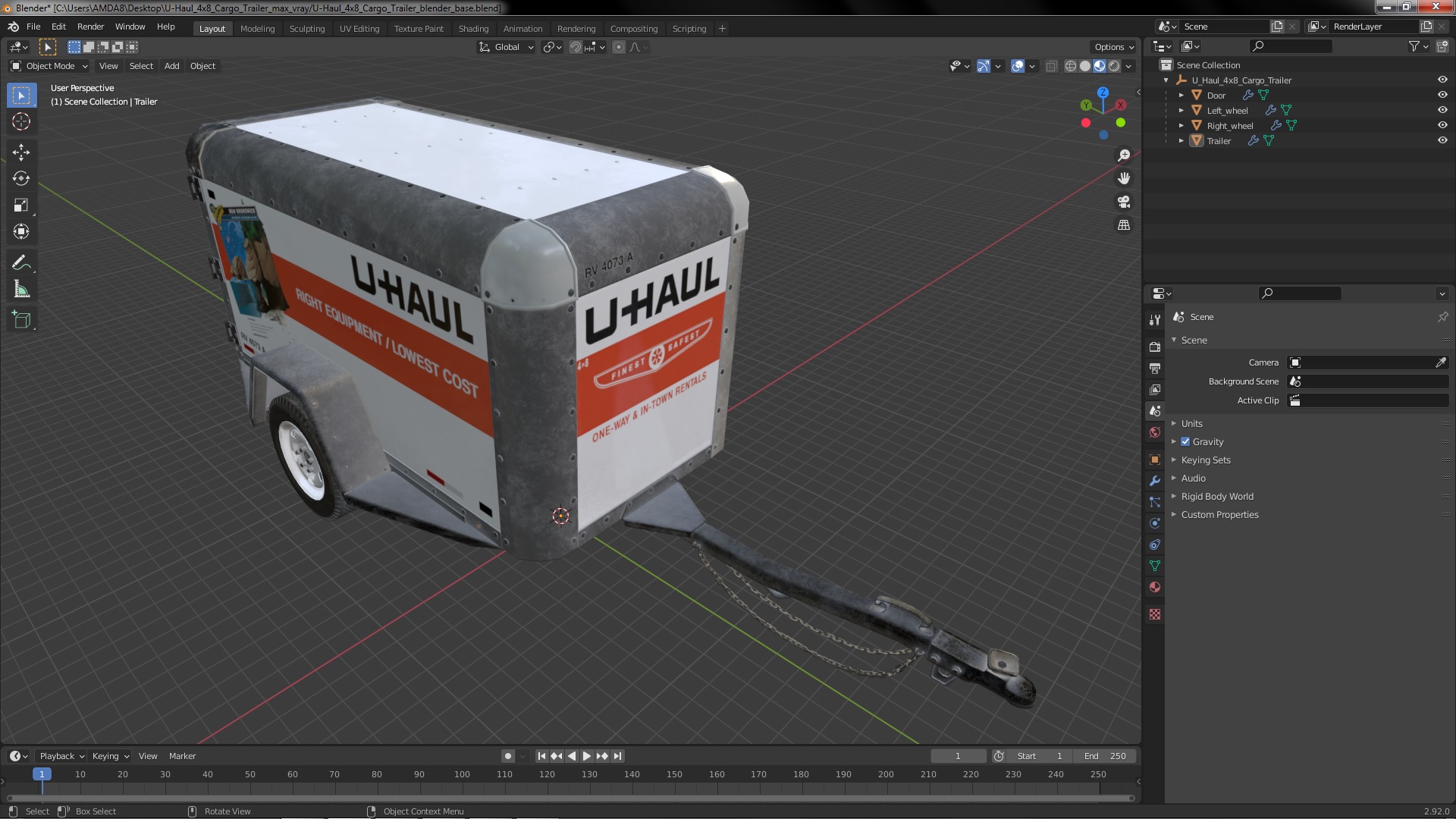This screenshot has height=819, width=1456.
Task: Open the Options dropdown
Action: (x=1113, y=47)
